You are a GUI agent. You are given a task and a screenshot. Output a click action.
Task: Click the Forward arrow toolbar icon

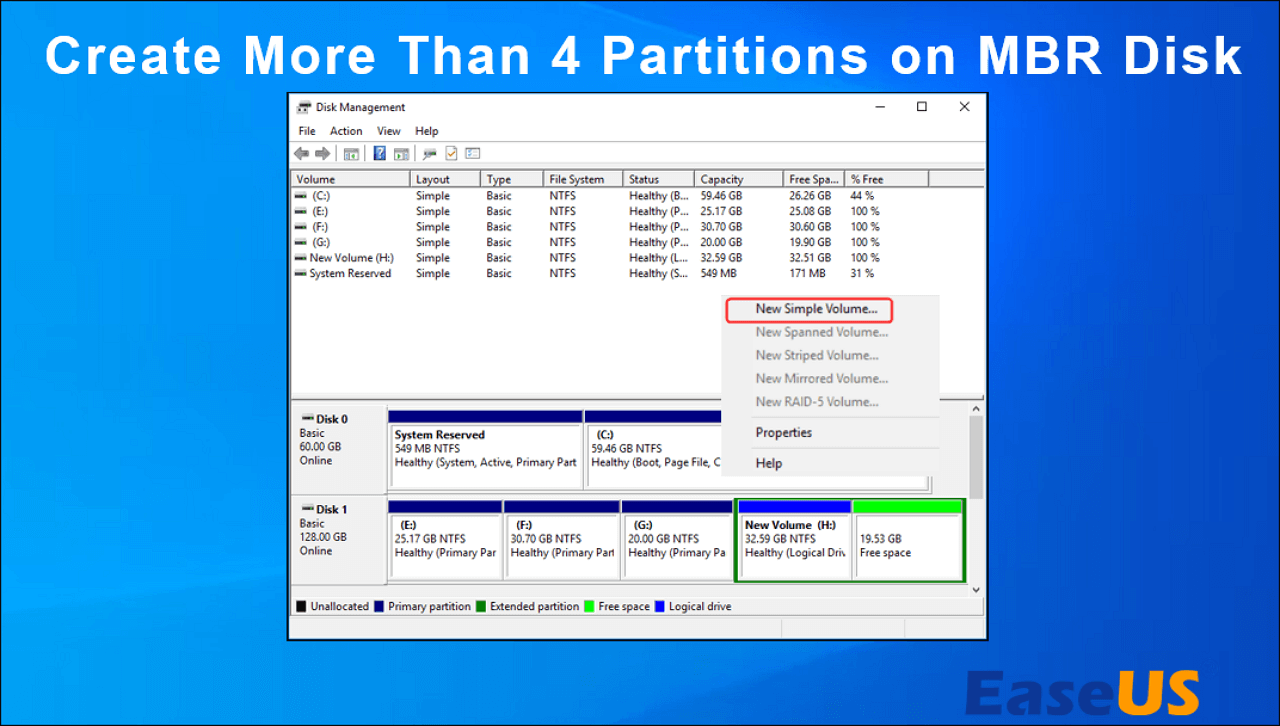click(322, 153)
